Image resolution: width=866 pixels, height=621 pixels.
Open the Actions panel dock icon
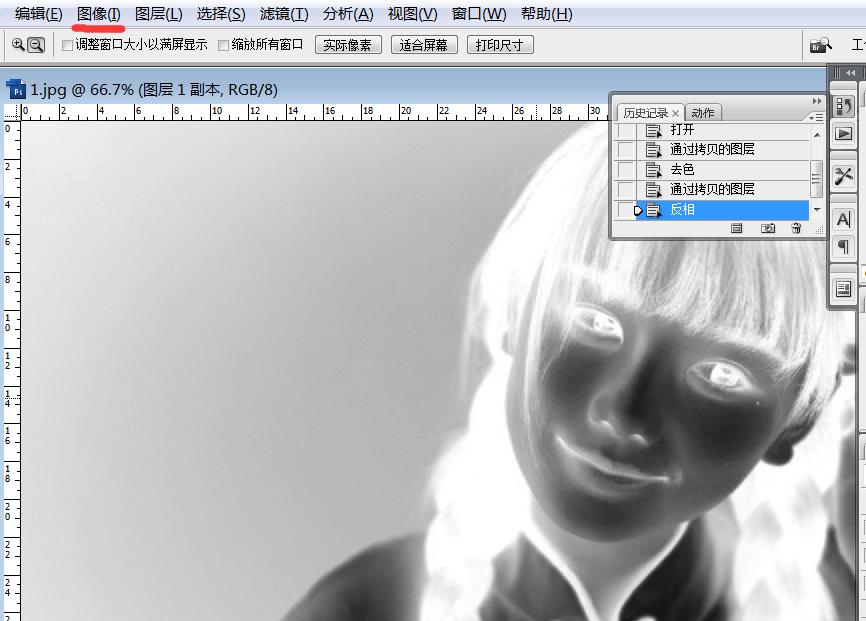pos(843,134)
